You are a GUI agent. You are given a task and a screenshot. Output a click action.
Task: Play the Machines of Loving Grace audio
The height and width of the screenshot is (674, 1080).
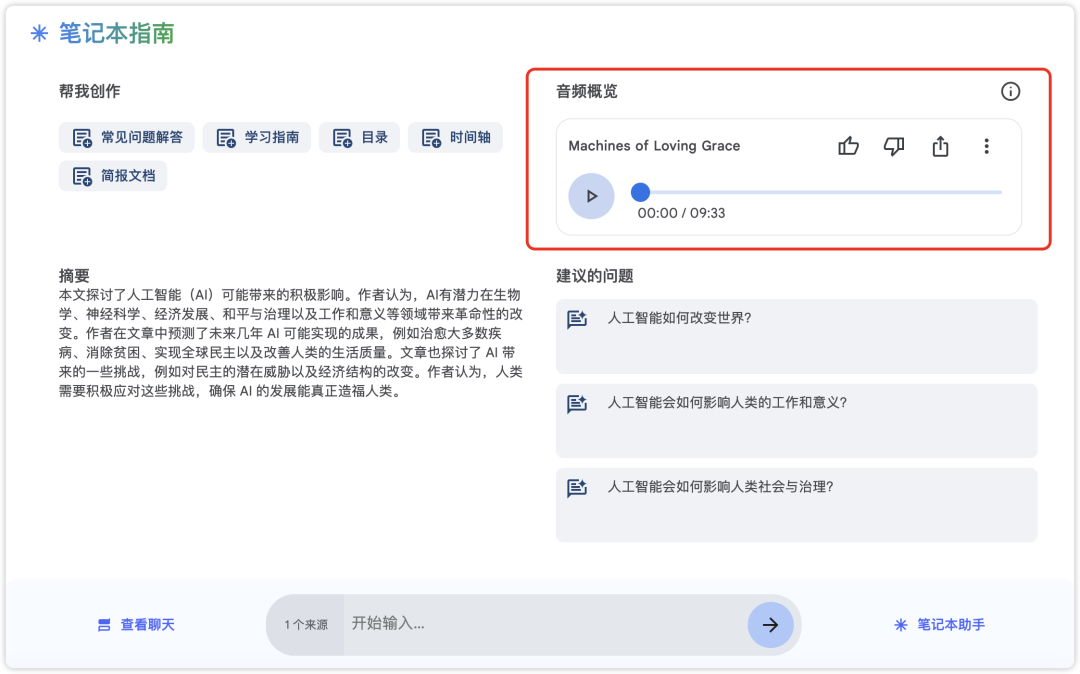tap(591, 196)
